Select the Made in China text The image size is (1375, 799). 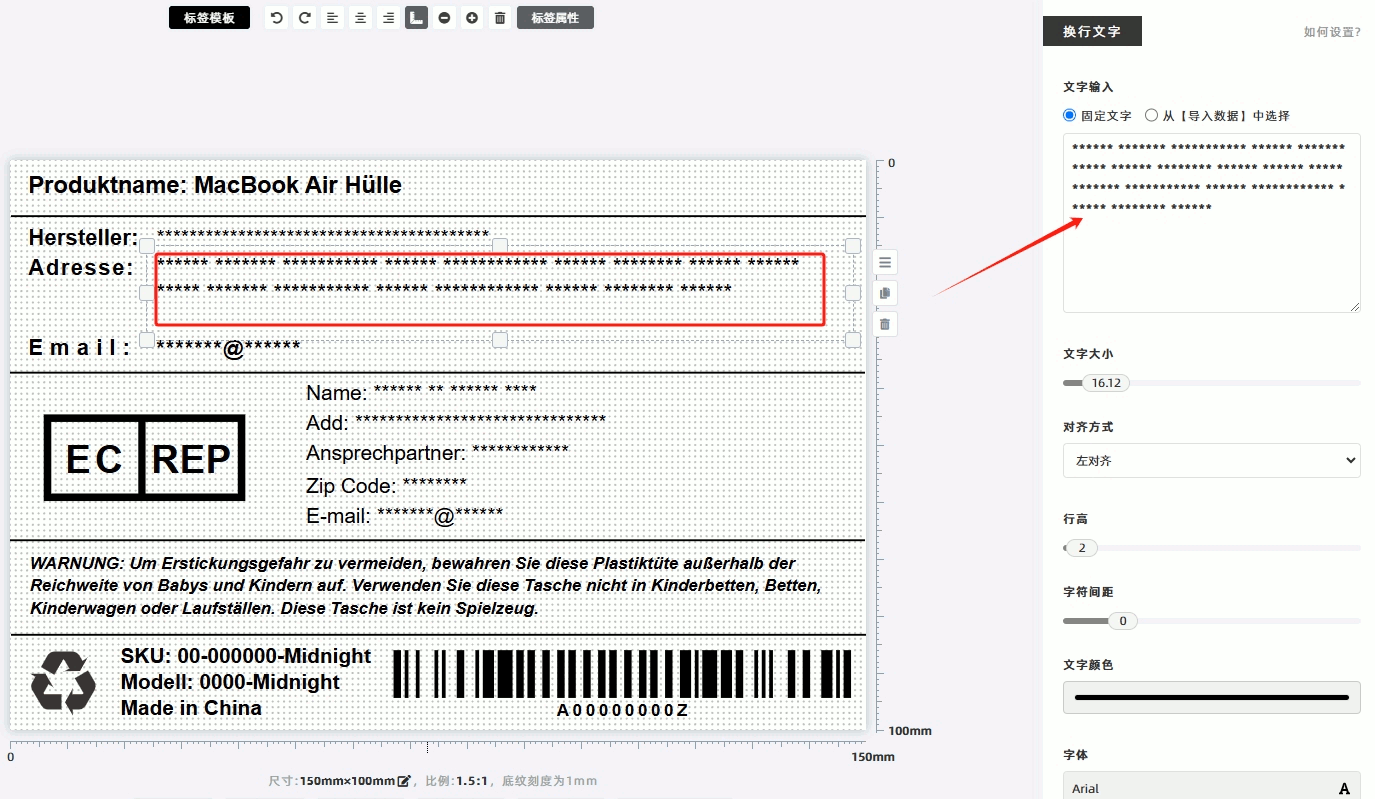[x=191, y=708]
